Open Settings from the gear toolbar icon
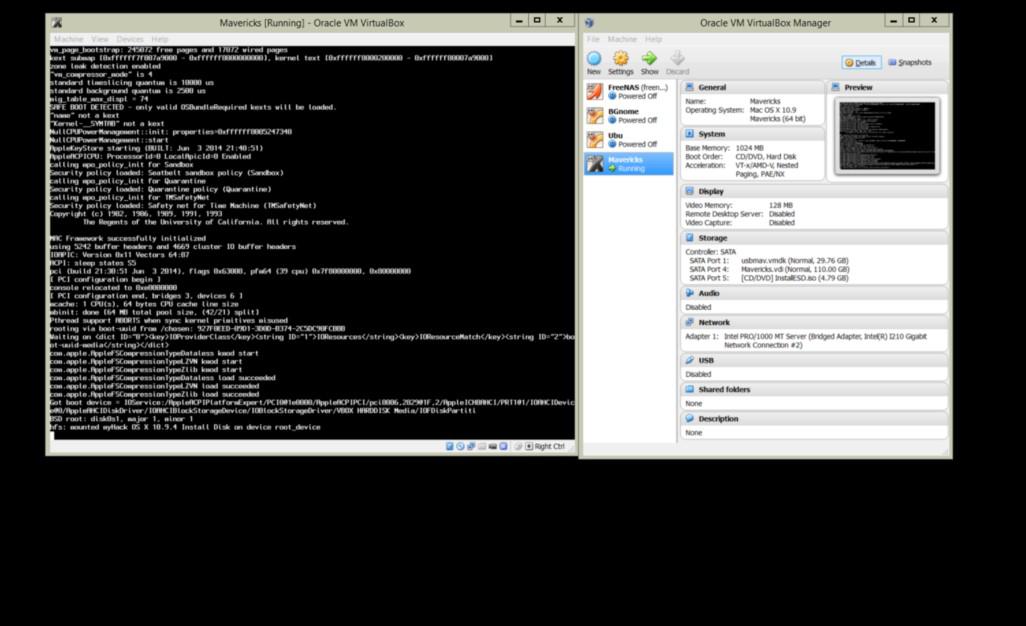The image size is (1026, 626). [x=621, y=61]
